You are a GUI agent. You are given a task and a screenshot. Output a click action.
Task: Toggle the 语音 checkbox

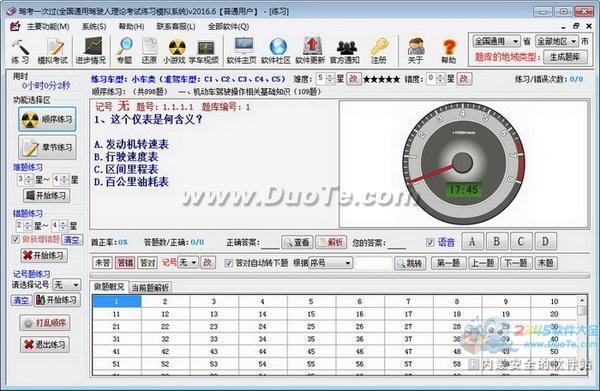pos(430,242)
